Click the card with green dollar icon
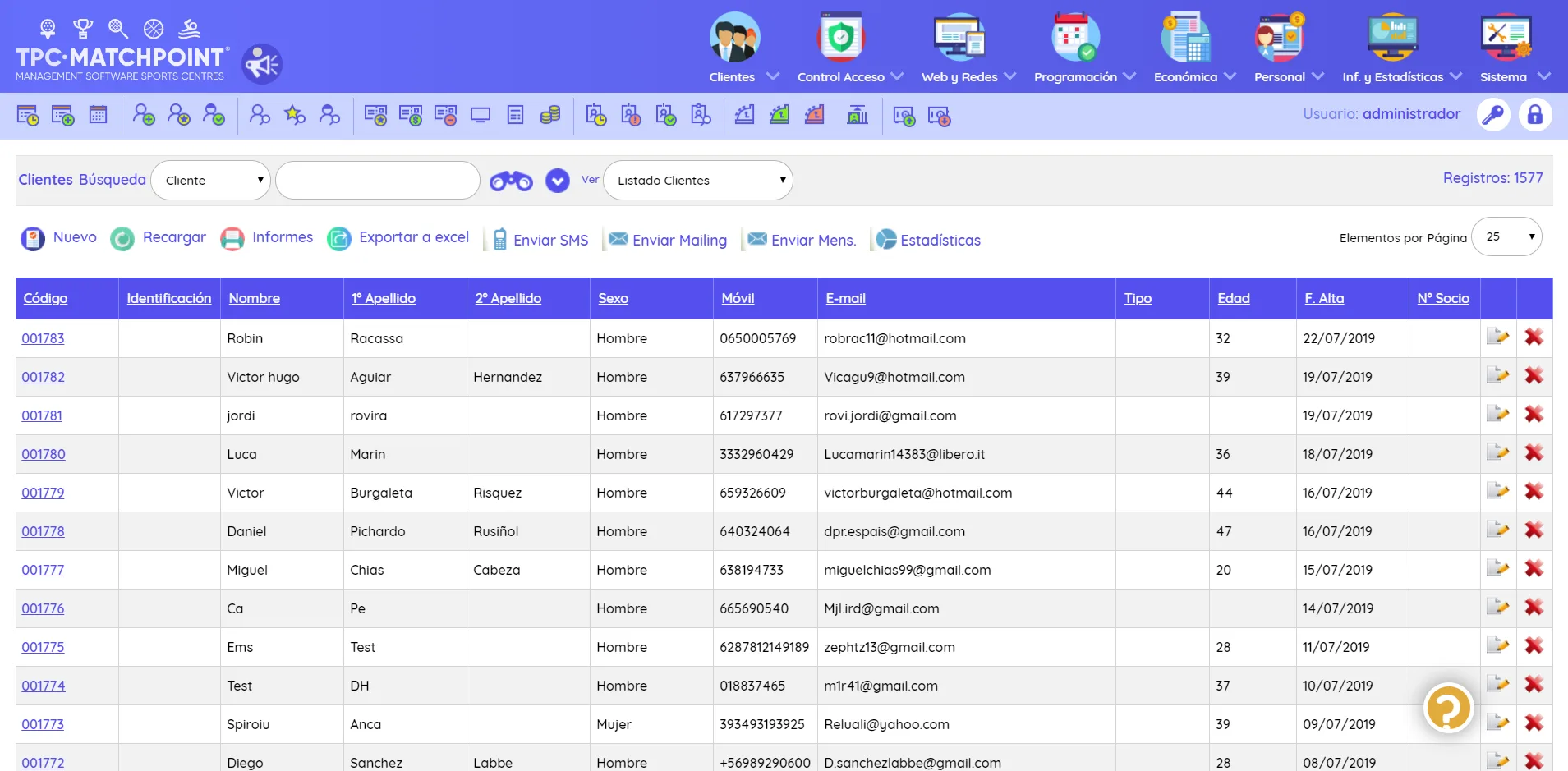1568x771 pixels. (x=410, y=116)
